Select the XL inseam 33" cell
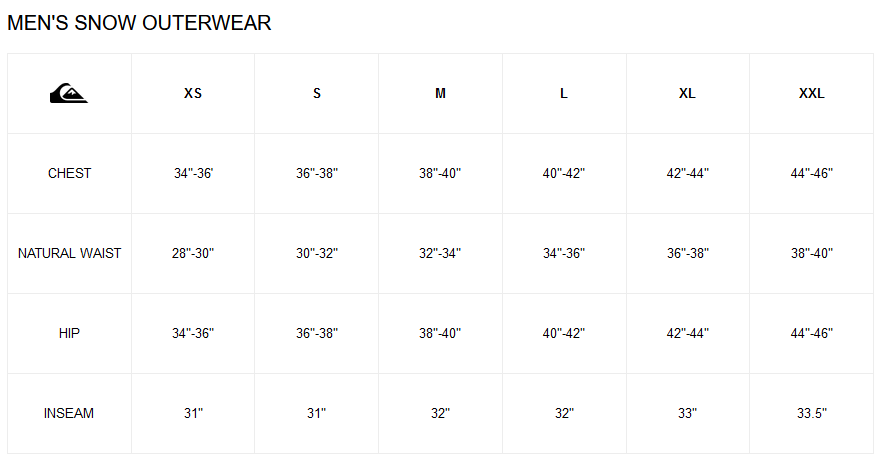Screen dimensions: 886x463 click(687, 414)
